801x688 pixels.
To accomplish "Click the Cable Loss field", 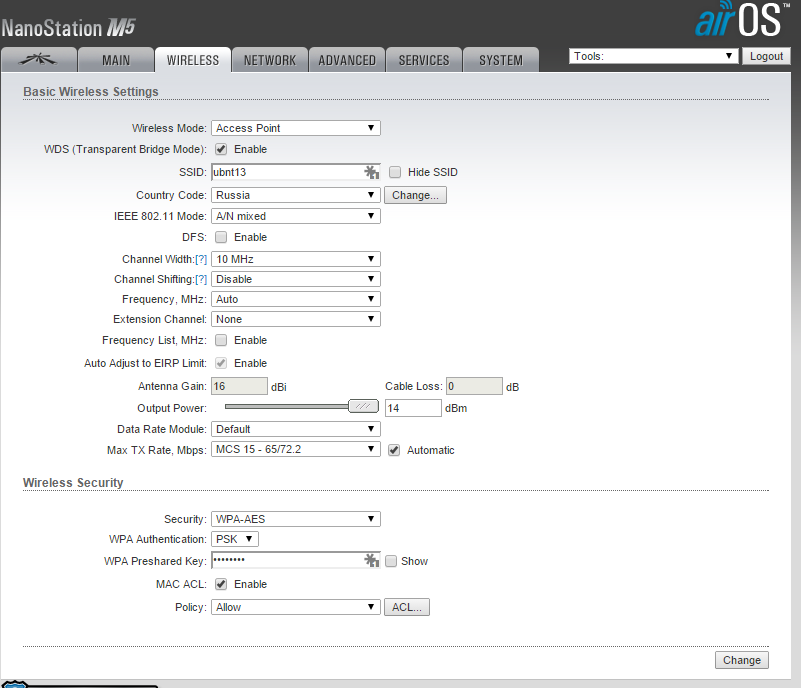I will click(x=474, y=386).
